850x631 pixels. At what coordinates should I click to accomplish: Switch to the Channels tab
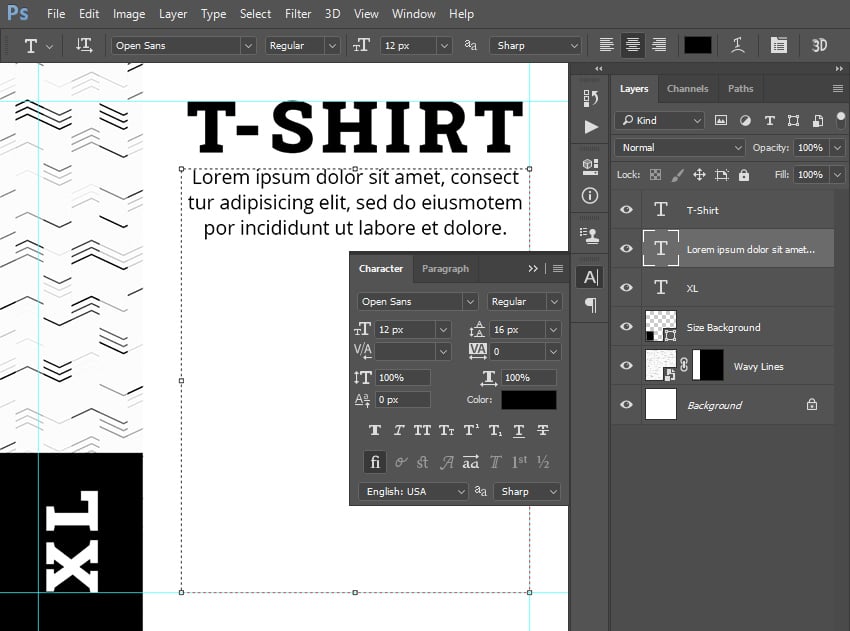coord(687,88)
